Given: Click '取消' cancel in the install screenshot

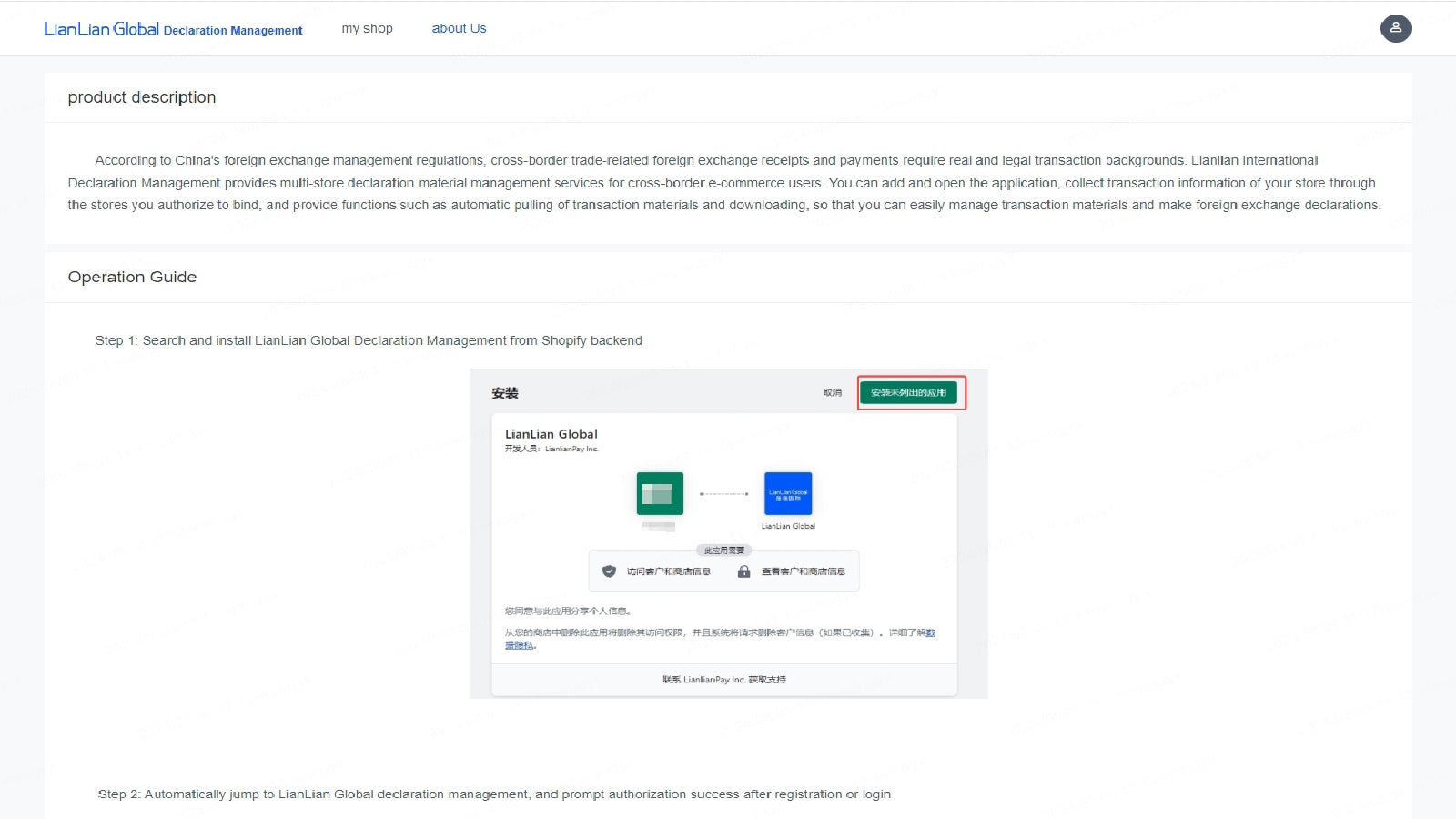Looking at the screenshot, I should (x=832, y=393).
